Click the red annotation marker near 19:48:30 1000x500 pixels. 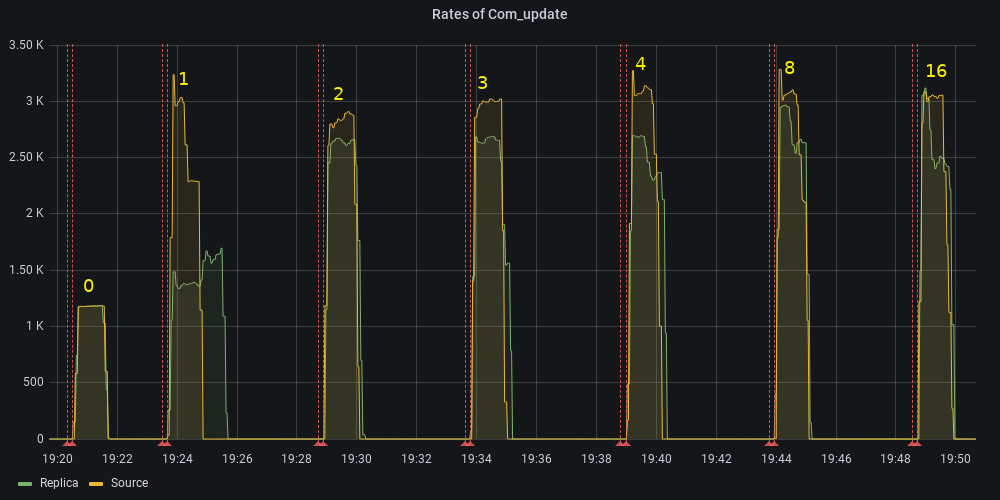914,442
